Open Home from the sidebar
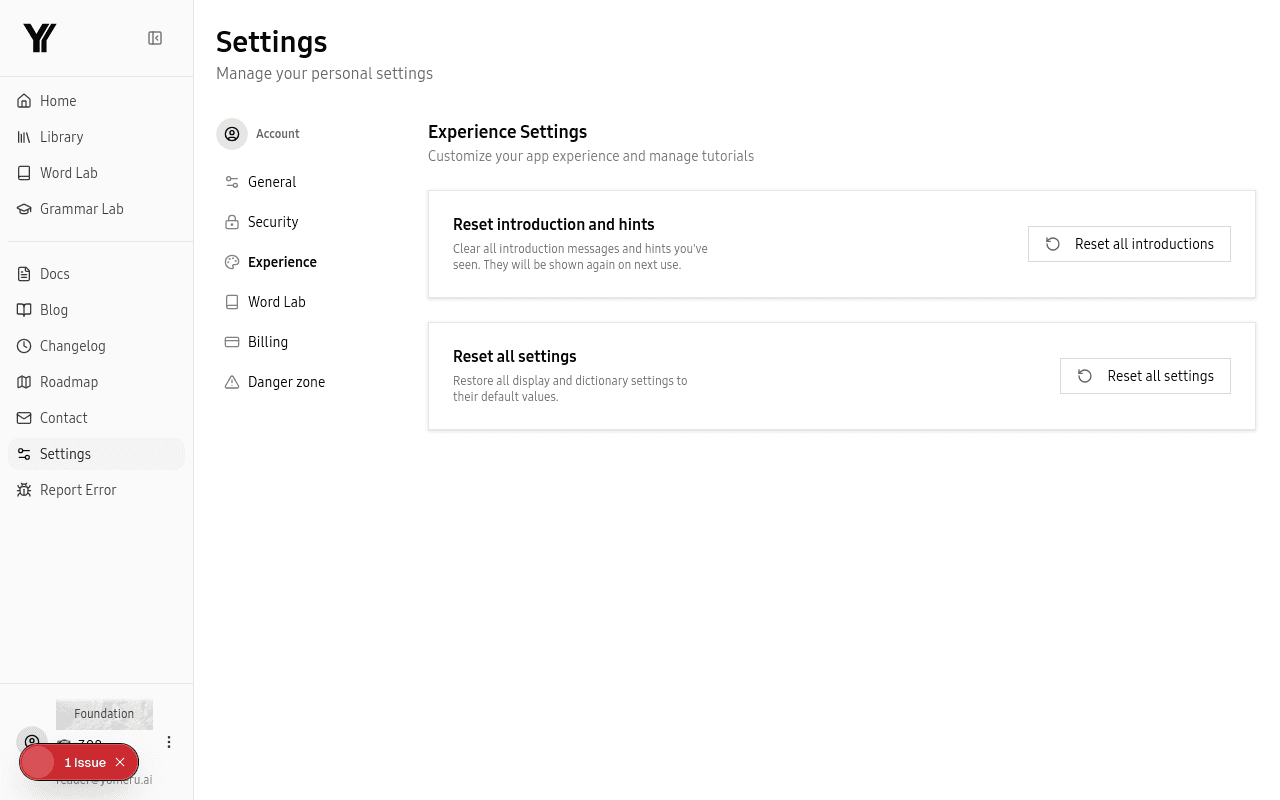 [x=58, y=101]
